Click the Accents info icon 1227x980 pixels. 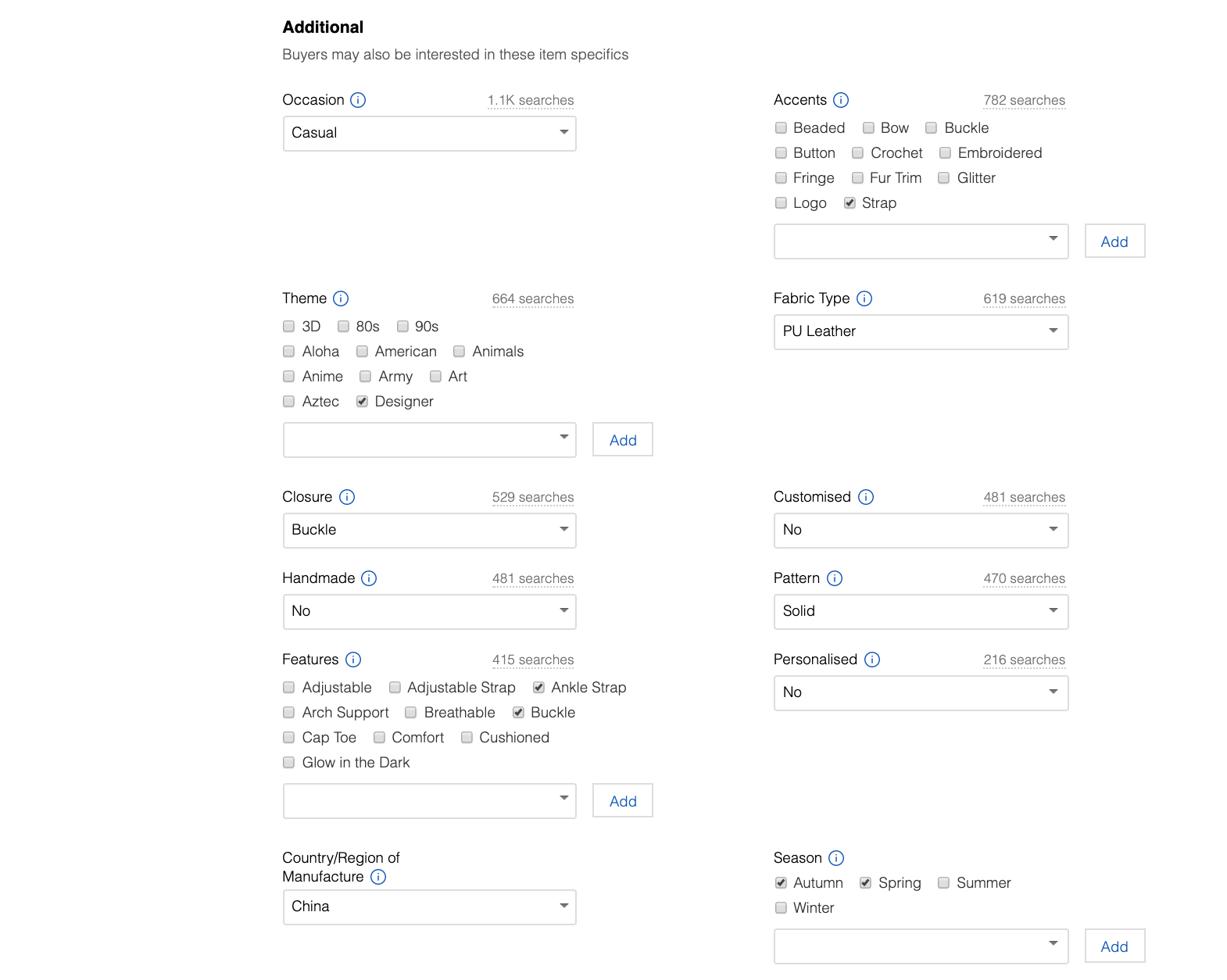841,100
